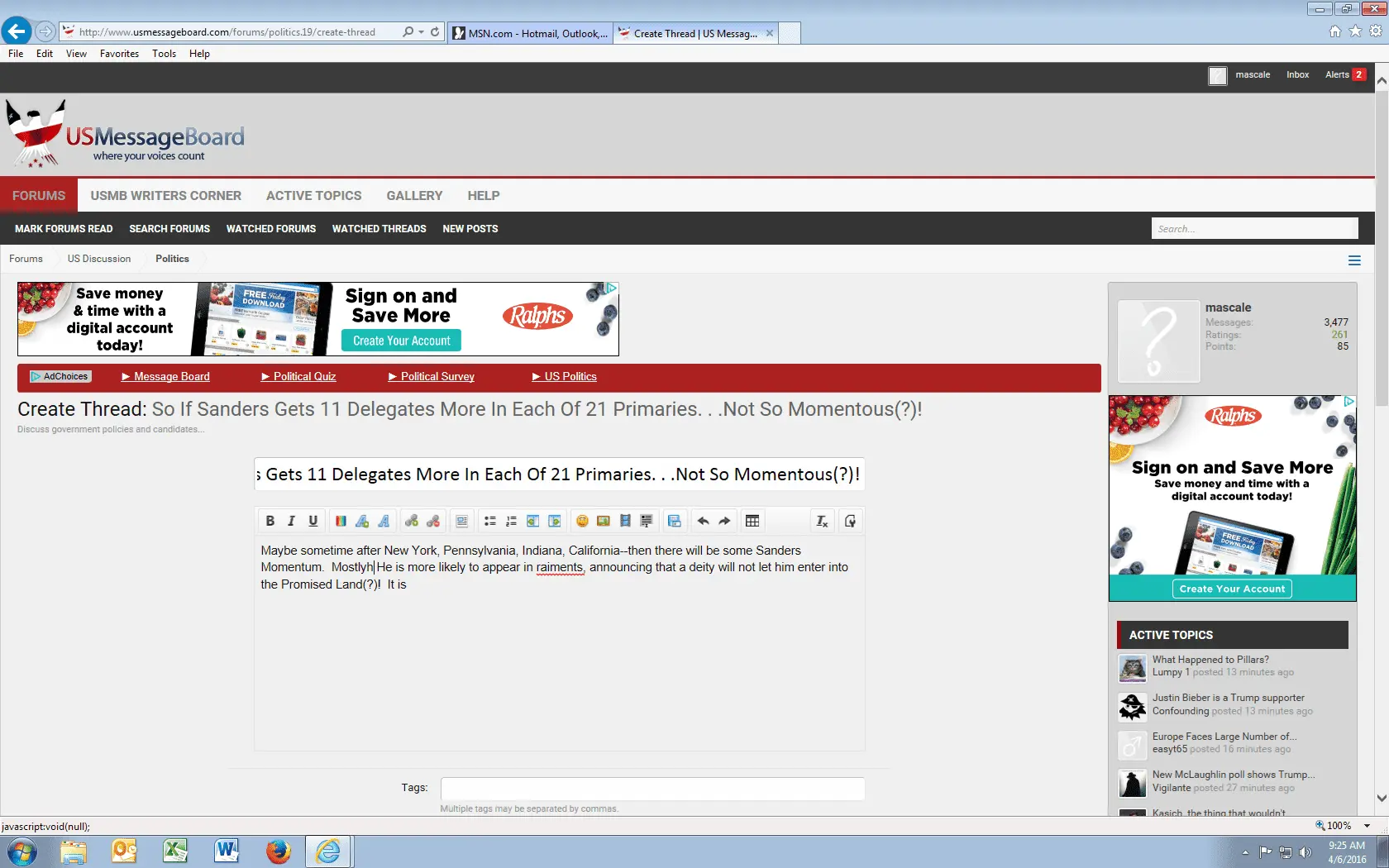This screenshot has height=868, width=1389.
Task: Go back with the browser back arrow
Action: coord(17,31)
